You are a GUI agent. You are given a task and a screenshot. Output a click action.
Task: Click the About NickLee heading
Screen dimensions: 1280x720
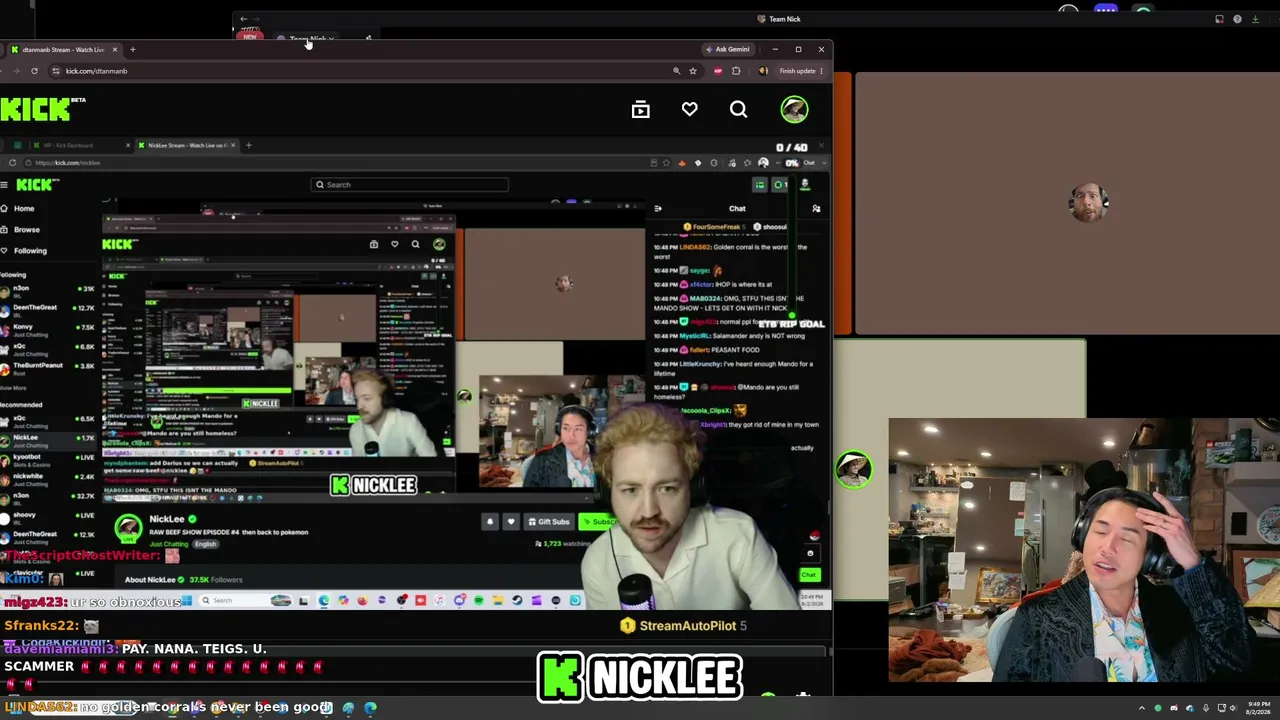(150, 580)
